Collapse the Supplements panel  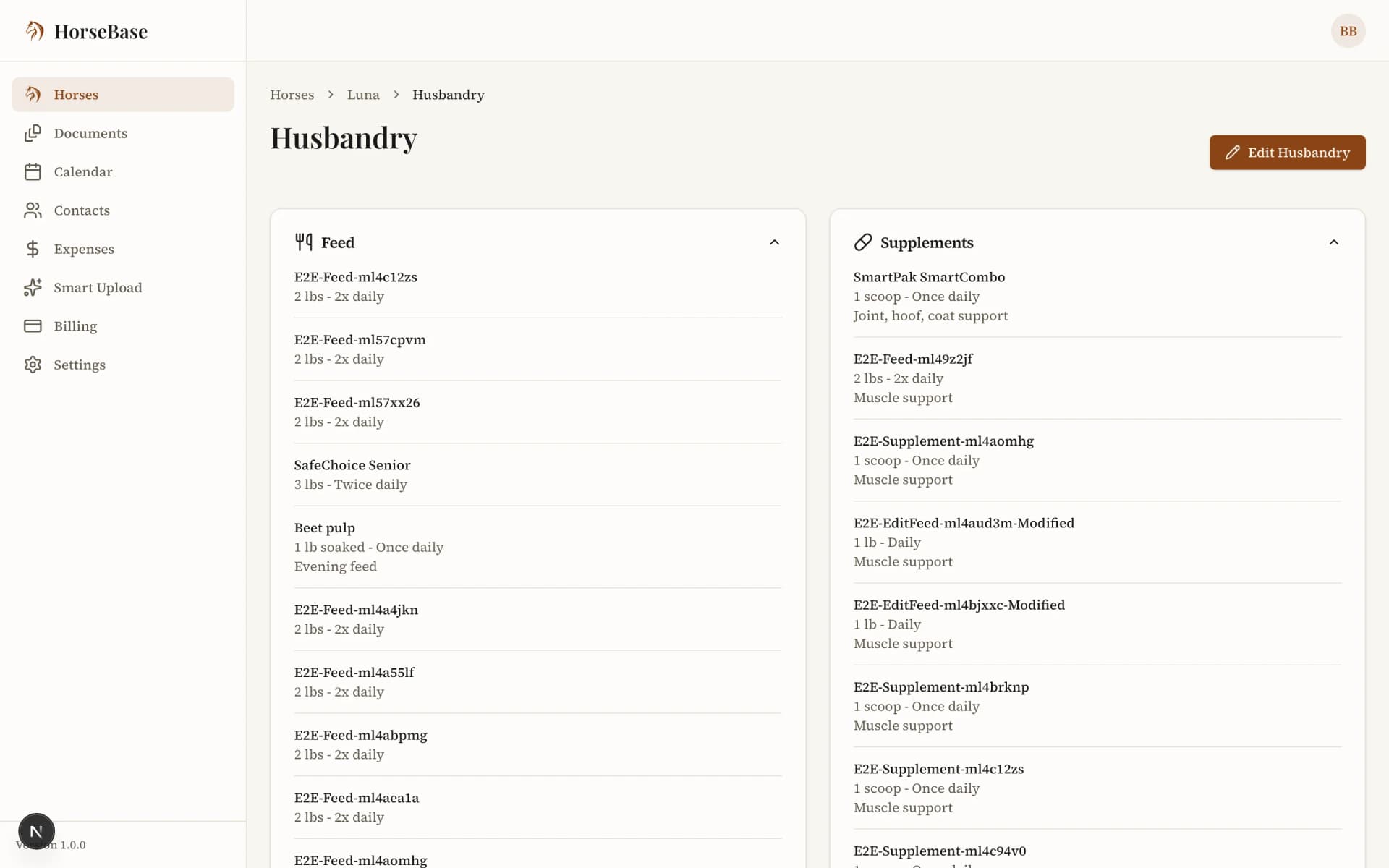click(x=1334, y=242)
